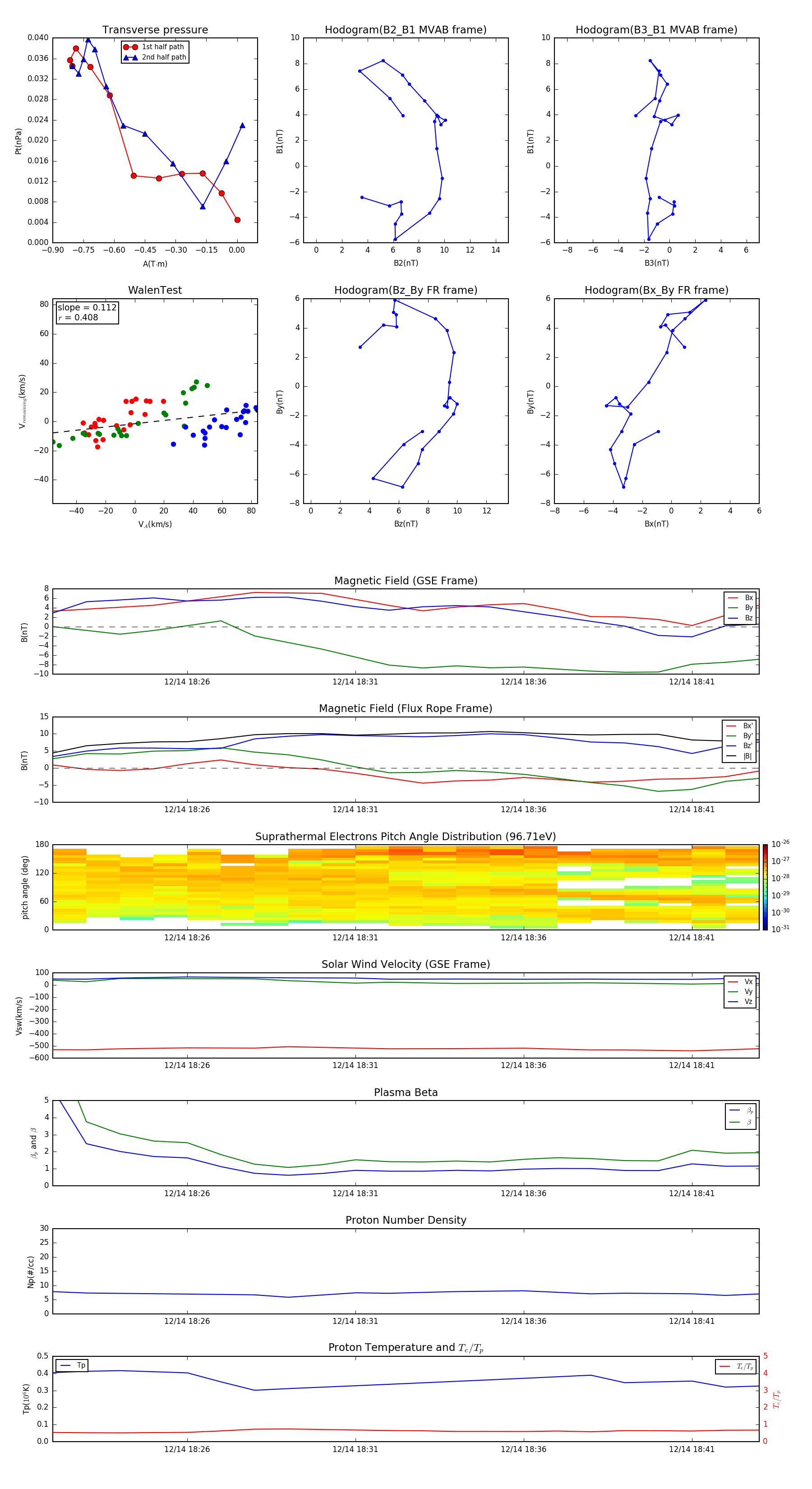
Task: Click '12/14 18:26' under Magnetic Field GSE plot
Action: point(187,682)
